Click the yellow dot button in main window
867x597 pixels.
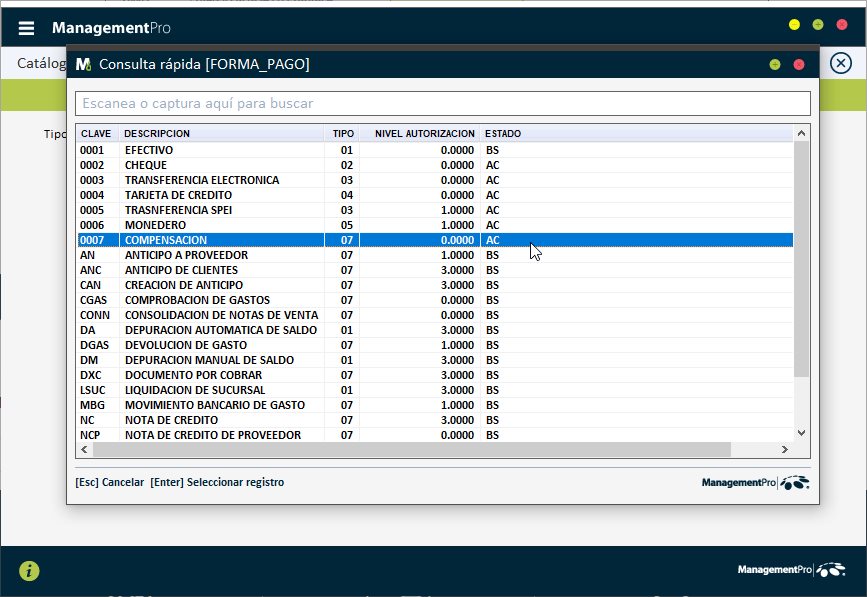[794, 25]
